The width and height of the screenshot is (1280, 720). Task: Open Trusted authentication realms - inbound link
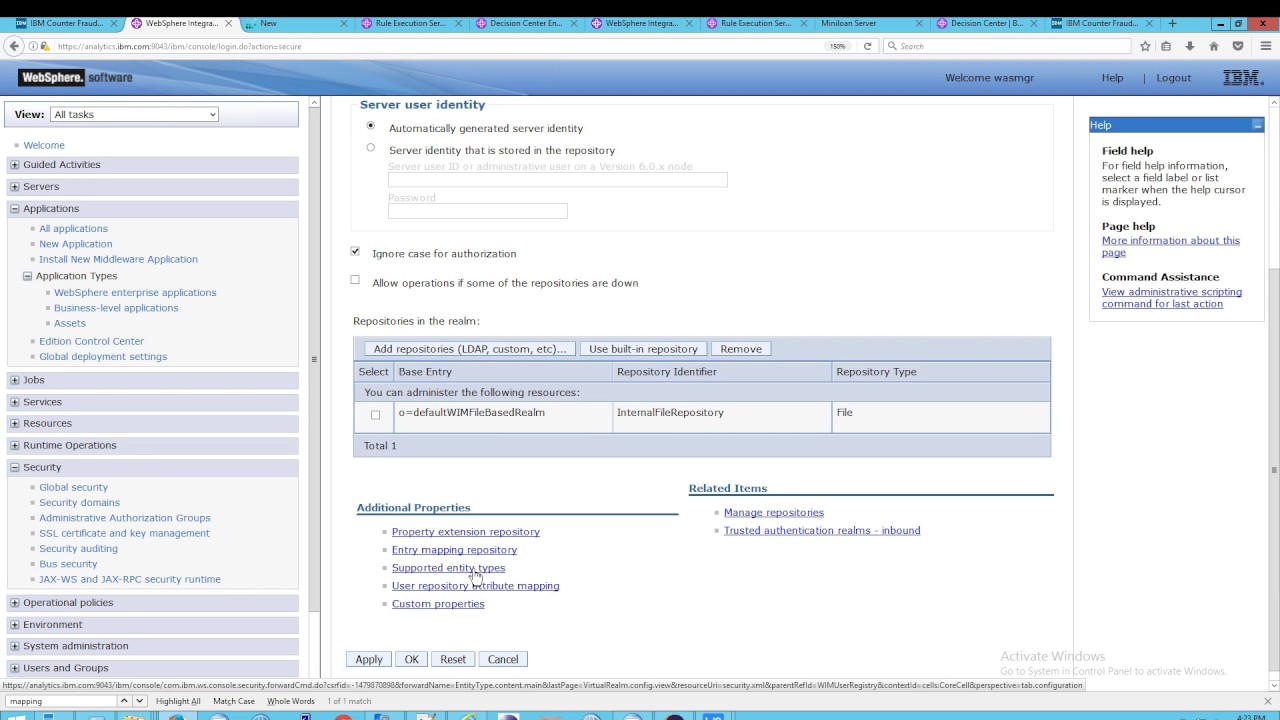pos(822,531)
